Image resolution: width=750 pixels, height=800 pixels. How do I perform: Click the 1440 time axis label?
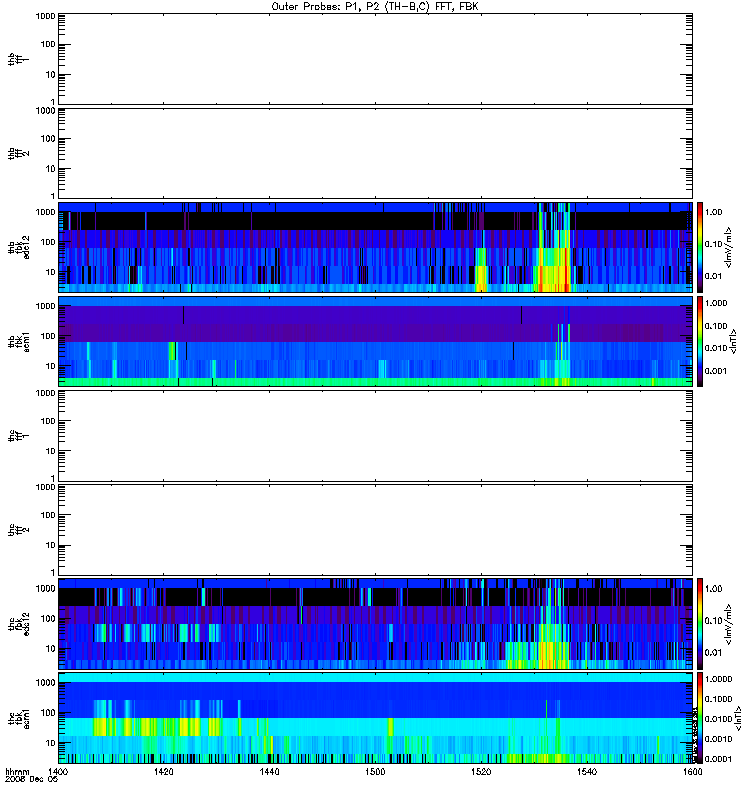tap(269, 771)
